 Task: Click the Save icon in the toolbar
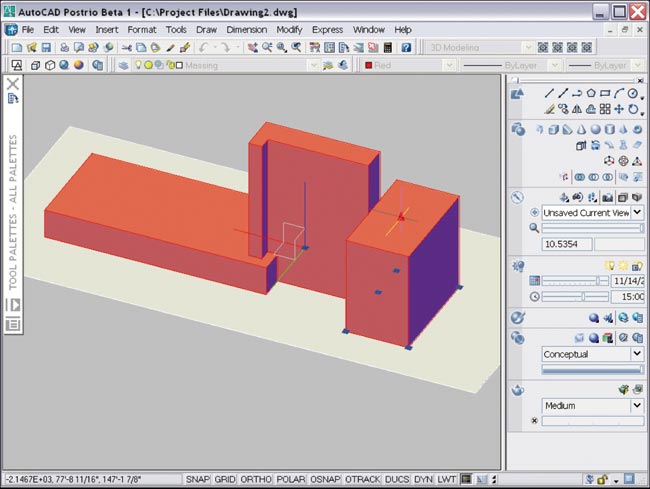point(47,47)
